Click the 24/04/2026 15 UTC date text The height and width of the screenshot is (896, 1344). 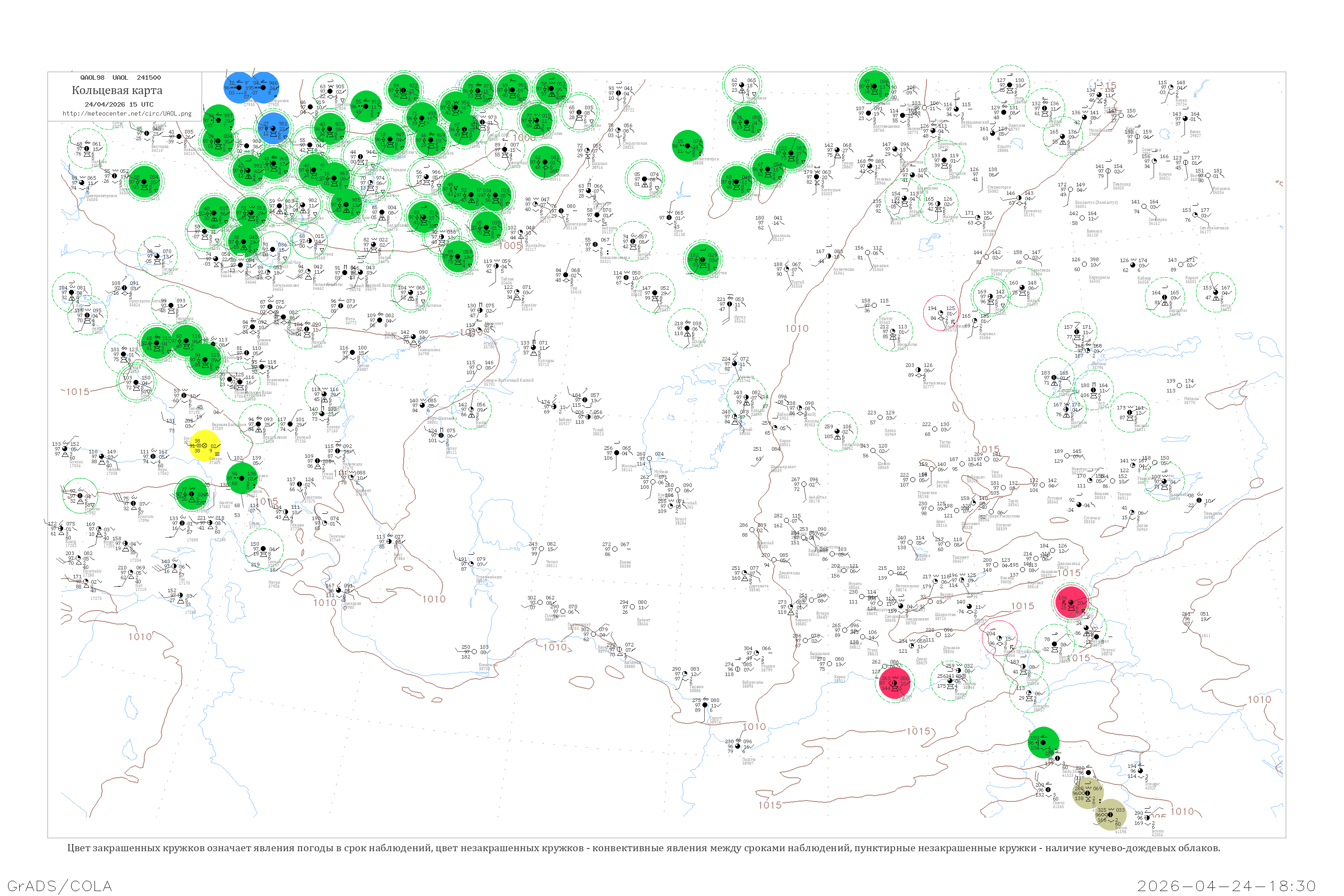pos(119,104)
